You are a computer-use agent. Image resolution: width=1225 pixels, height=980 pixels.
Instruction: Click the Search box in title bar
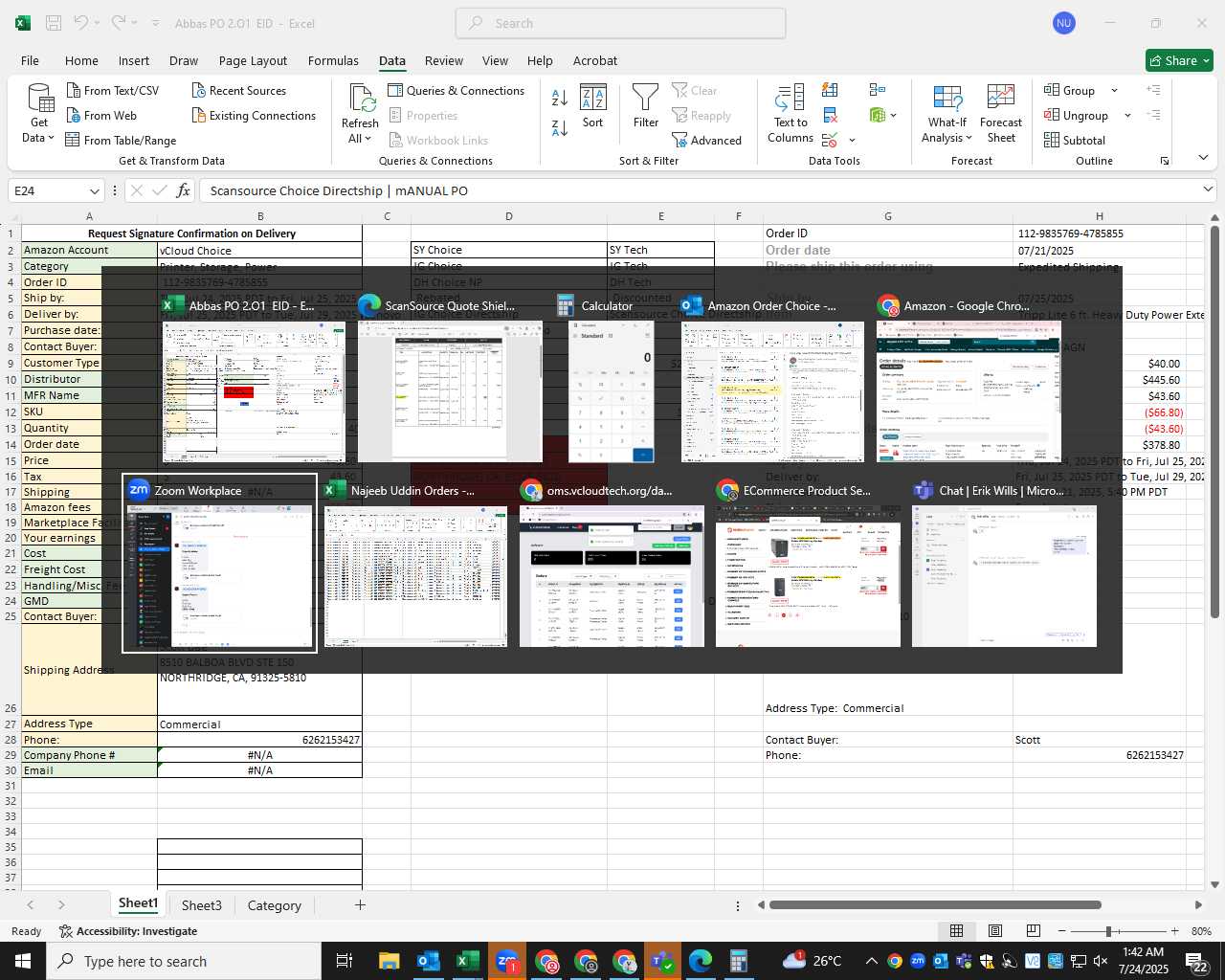point(621,23)
